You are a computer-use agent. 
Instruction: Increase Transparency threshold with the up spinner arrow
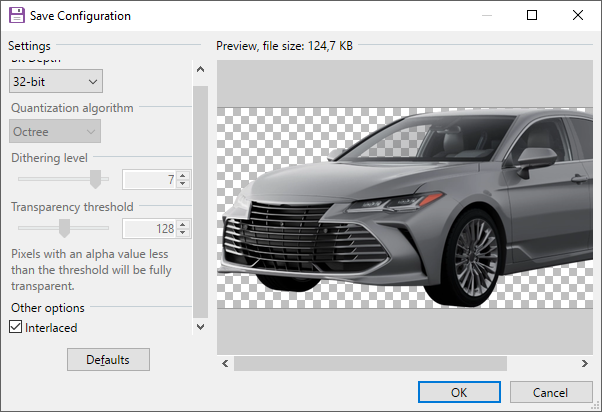pyautogui.click(x=183, y=225)
